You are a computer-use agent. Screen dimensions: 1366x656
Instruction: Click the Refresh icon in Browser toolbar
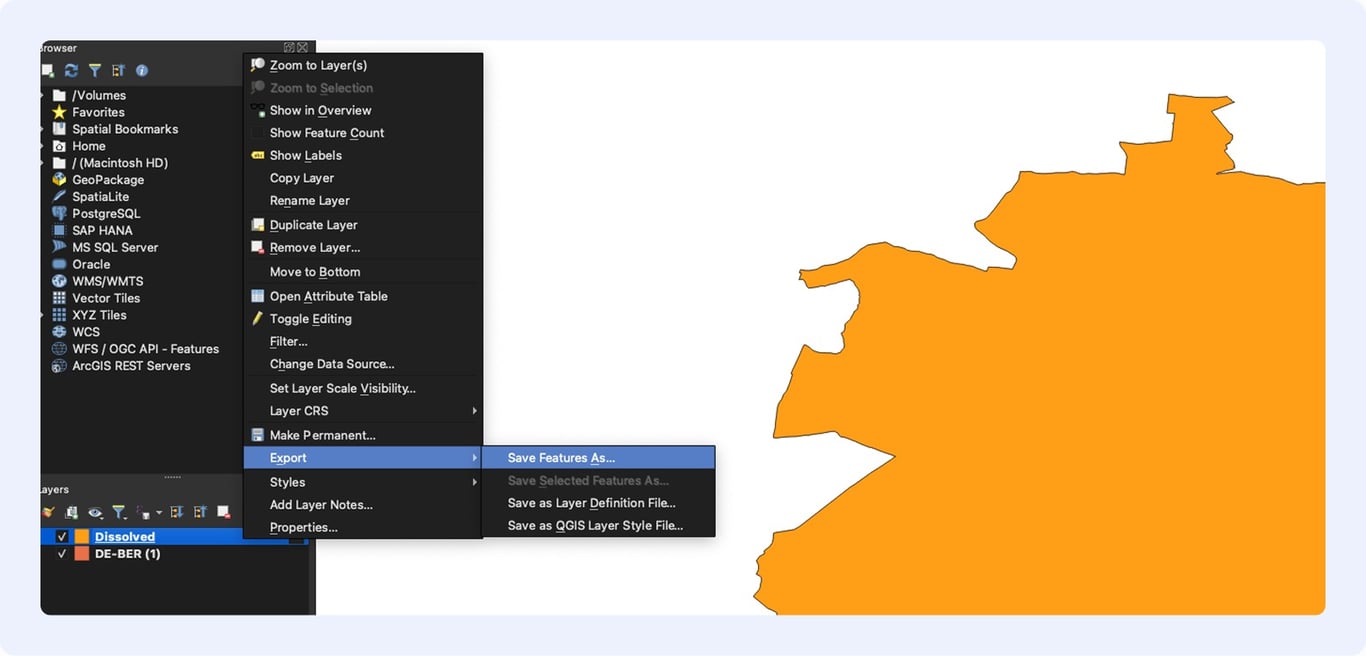[x=71, y=70]
